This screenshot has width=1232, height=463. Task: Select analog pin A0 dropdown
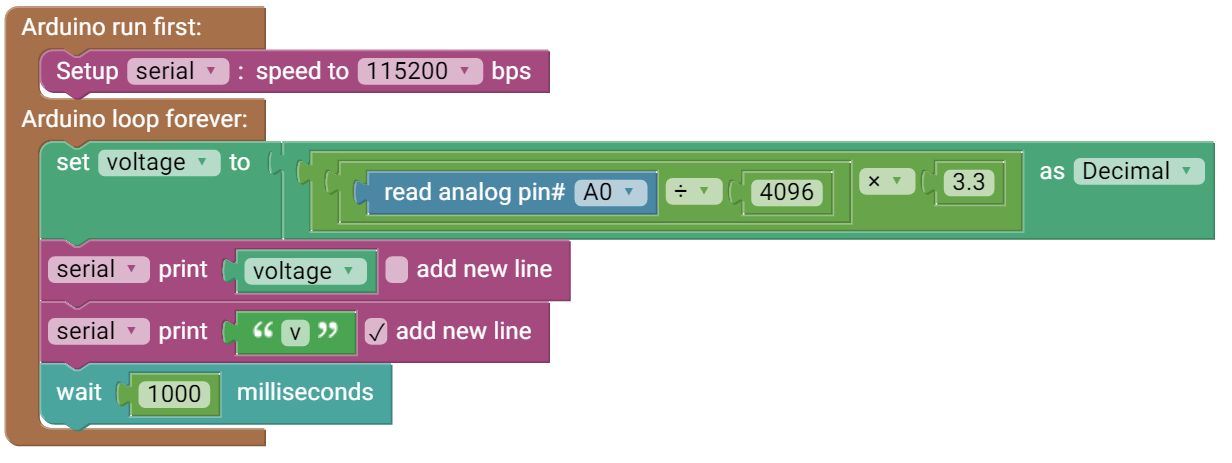pos(610,192)
